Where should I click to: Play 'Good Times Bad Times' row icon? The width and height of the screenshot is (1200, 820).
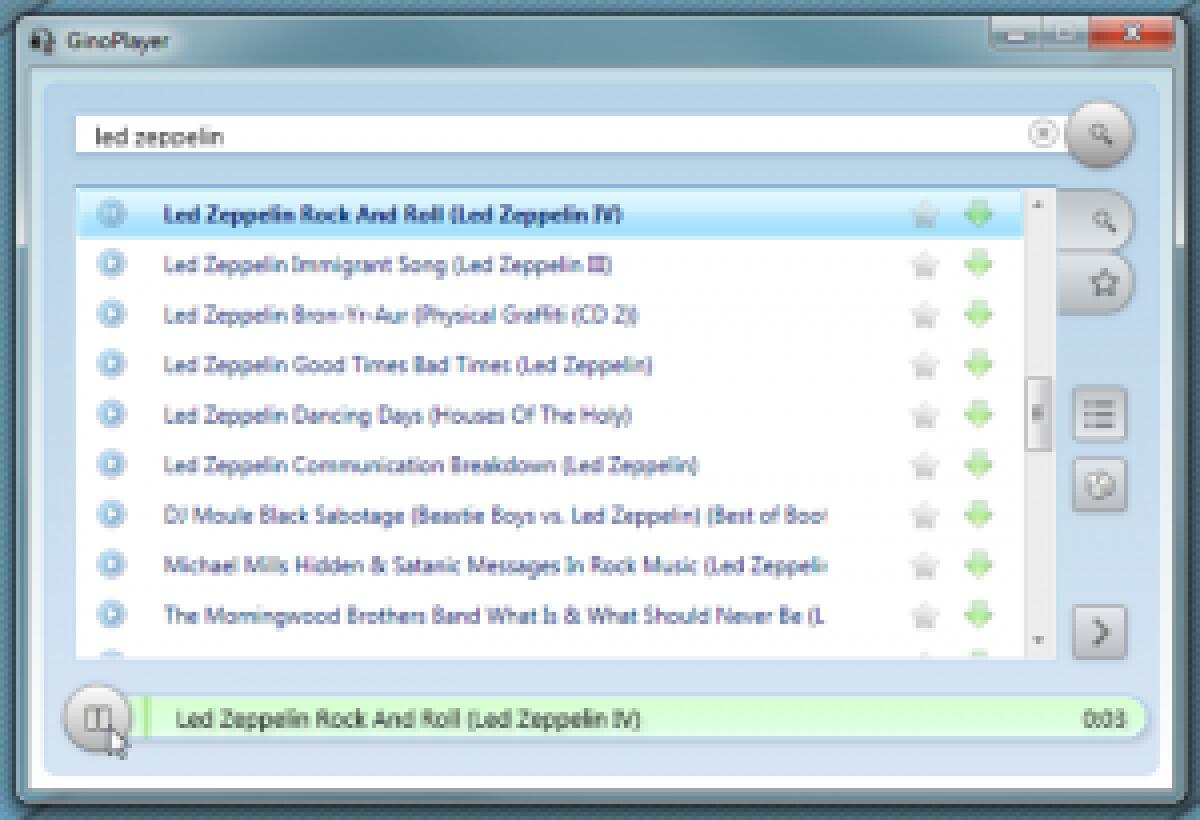pyautogui.click(x=111, y=364)
